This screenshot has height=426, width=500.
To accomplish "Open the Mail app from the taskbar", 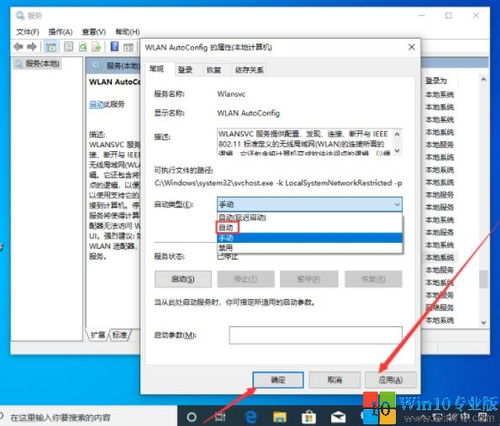I will coord(338,417).
